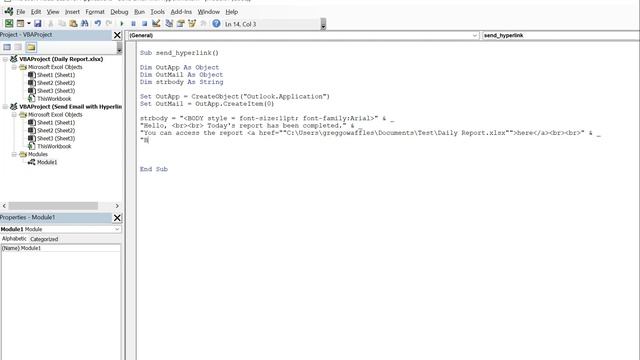Select Sheet1 under Send Email project
This screenshot has height=360, width=640.
click(56, 122)
